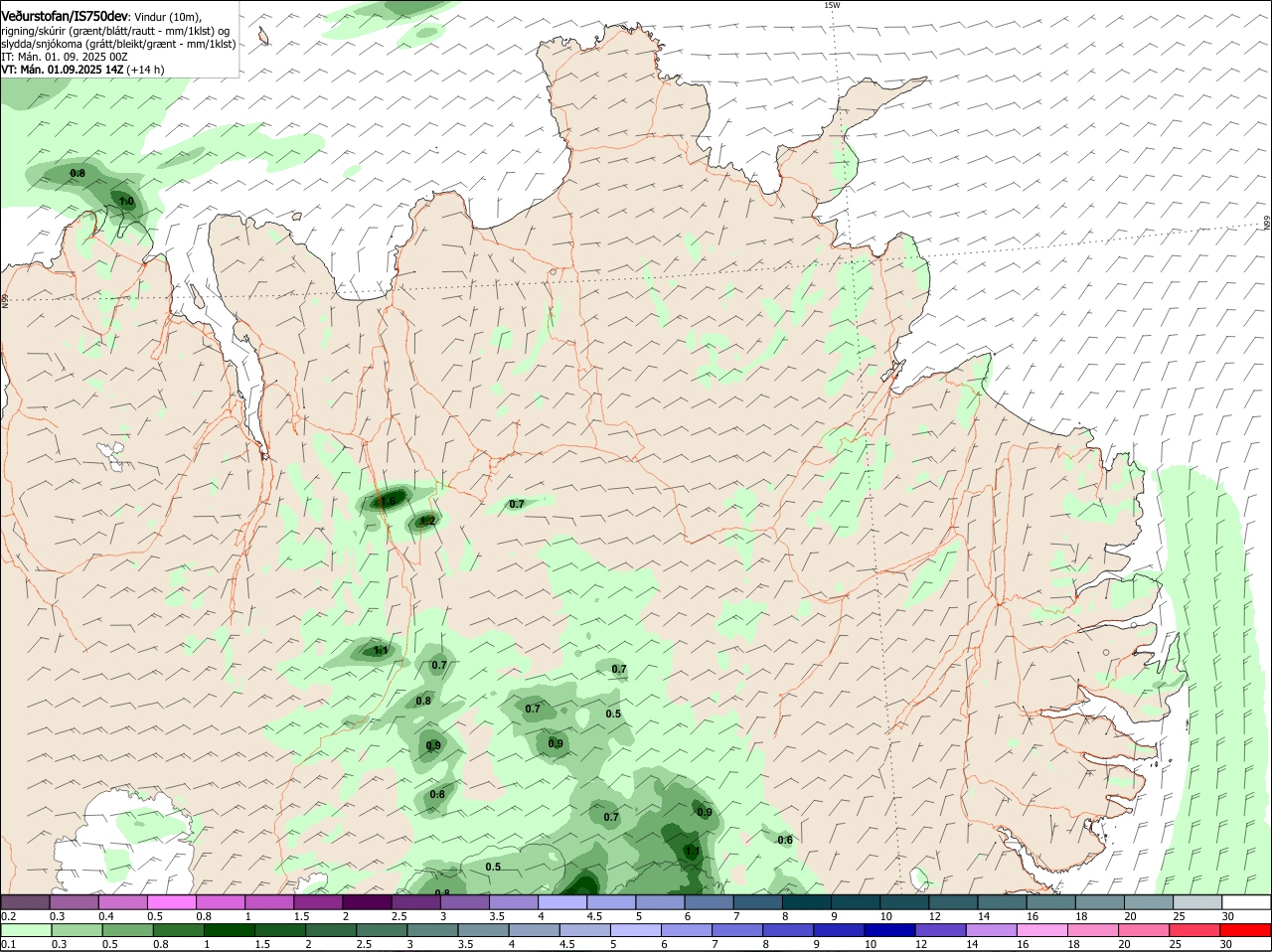Image resolution: width=1272 pixels, height=952 pixels.
Task: Pick the bright red lower-row swatch at 30
Action: (1246, 931)
